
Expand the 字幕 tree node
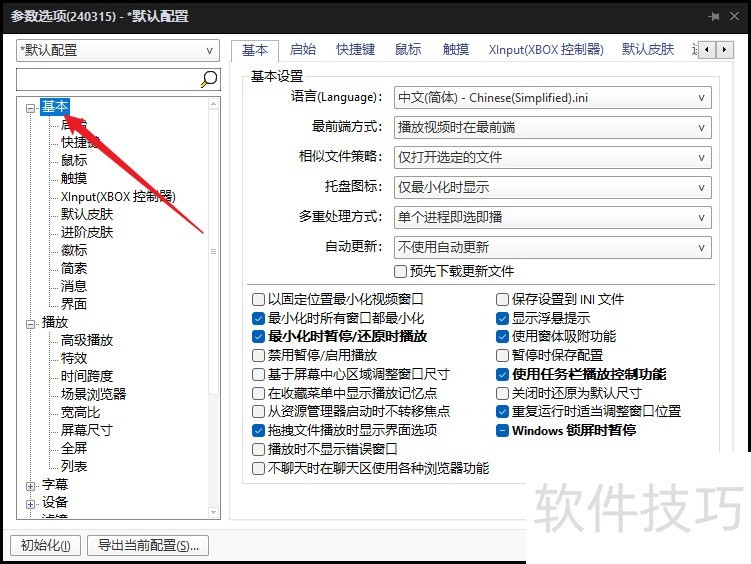[x=32, y=485]
